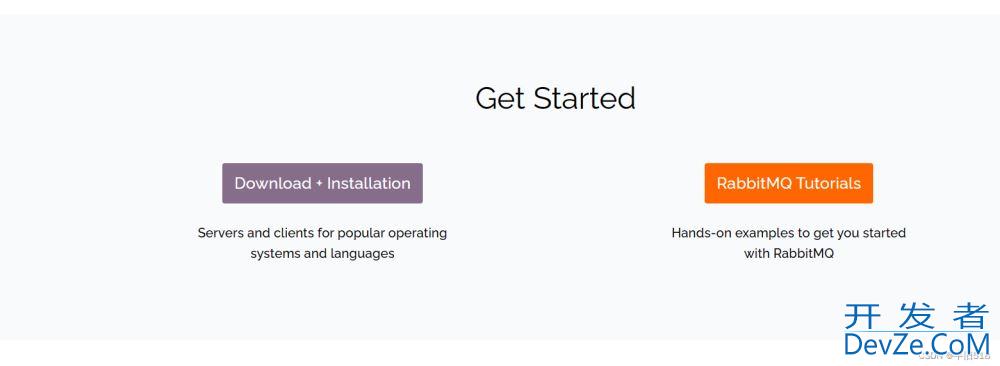
Task: Click the word "Servers" in the left description
Action: tap(219, 233)
